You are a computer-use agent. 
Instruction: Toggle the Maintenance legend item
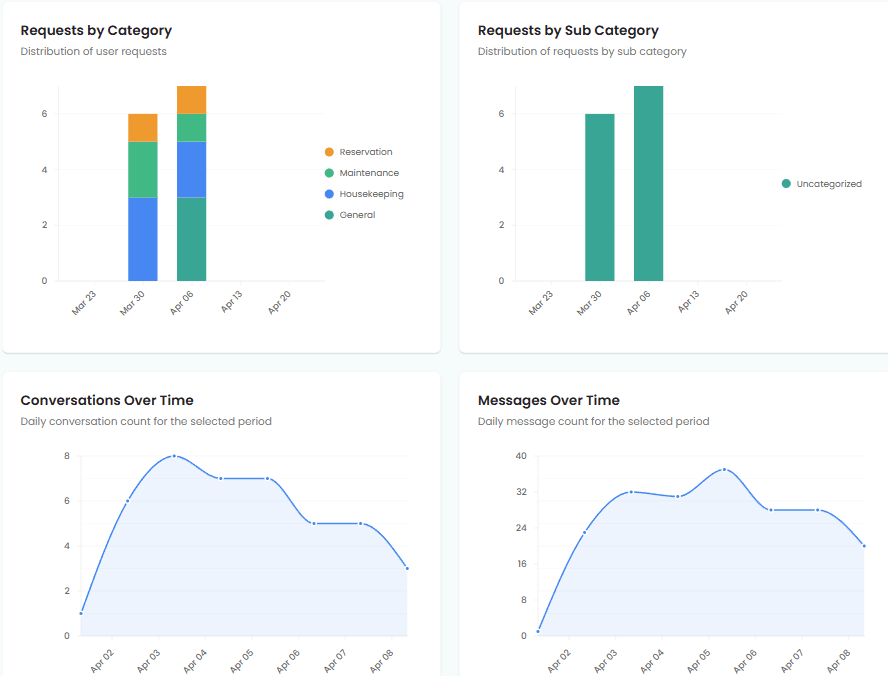coord(362,173)
